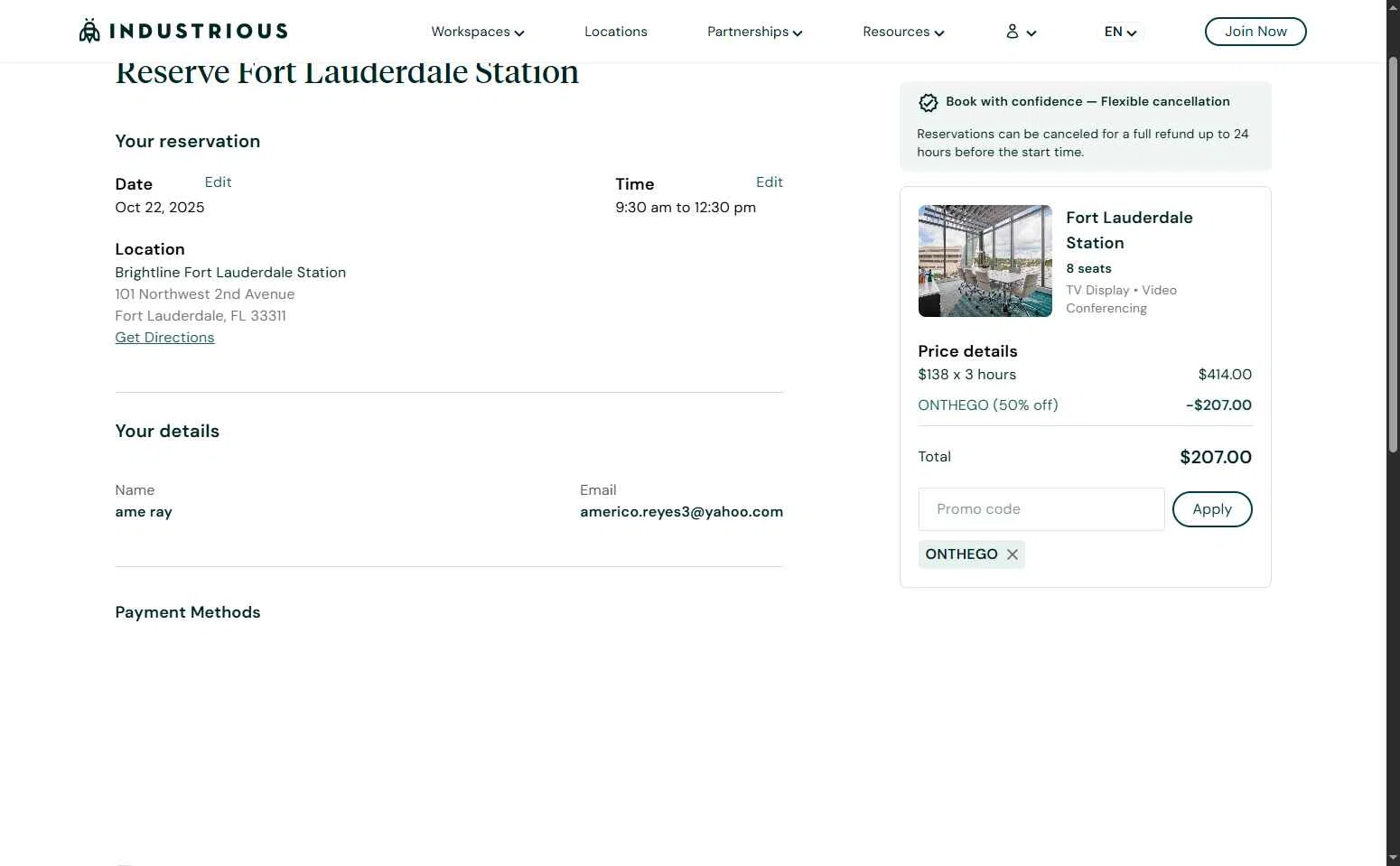Click the page vertical scrollbar

(x=1393, y=253)
